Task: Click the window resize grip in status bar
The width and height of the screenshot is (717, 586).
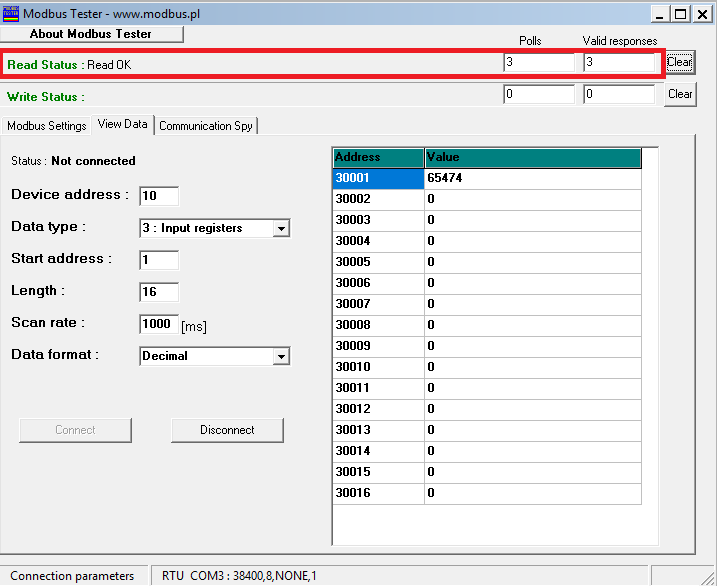Action: [x=708, y=577]
